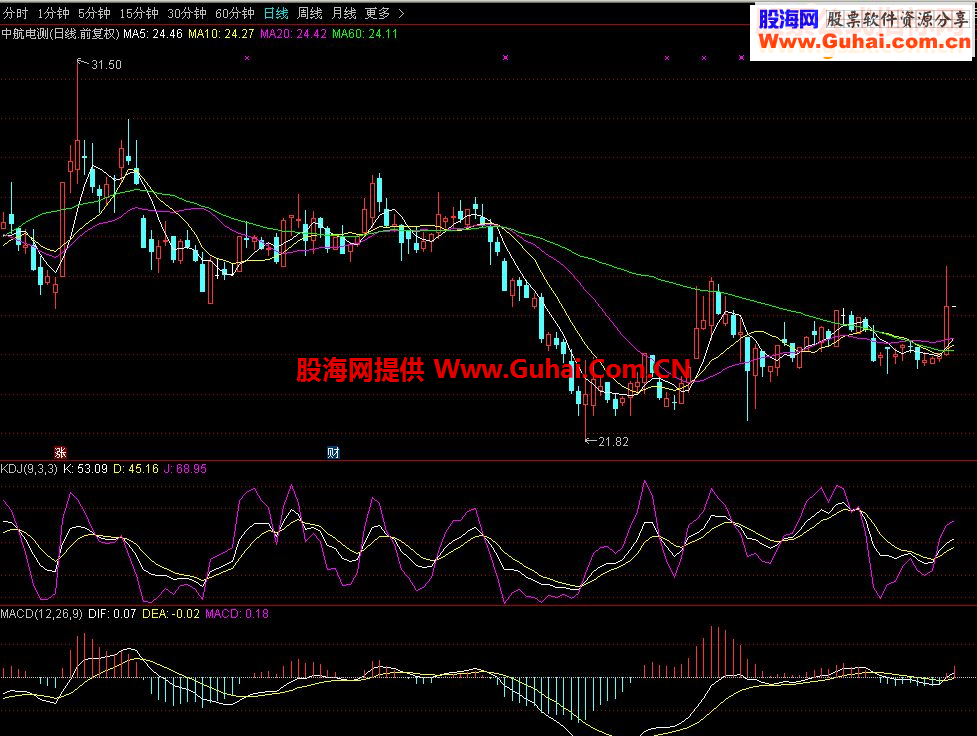Select the 5分钟 period tab

94,13
